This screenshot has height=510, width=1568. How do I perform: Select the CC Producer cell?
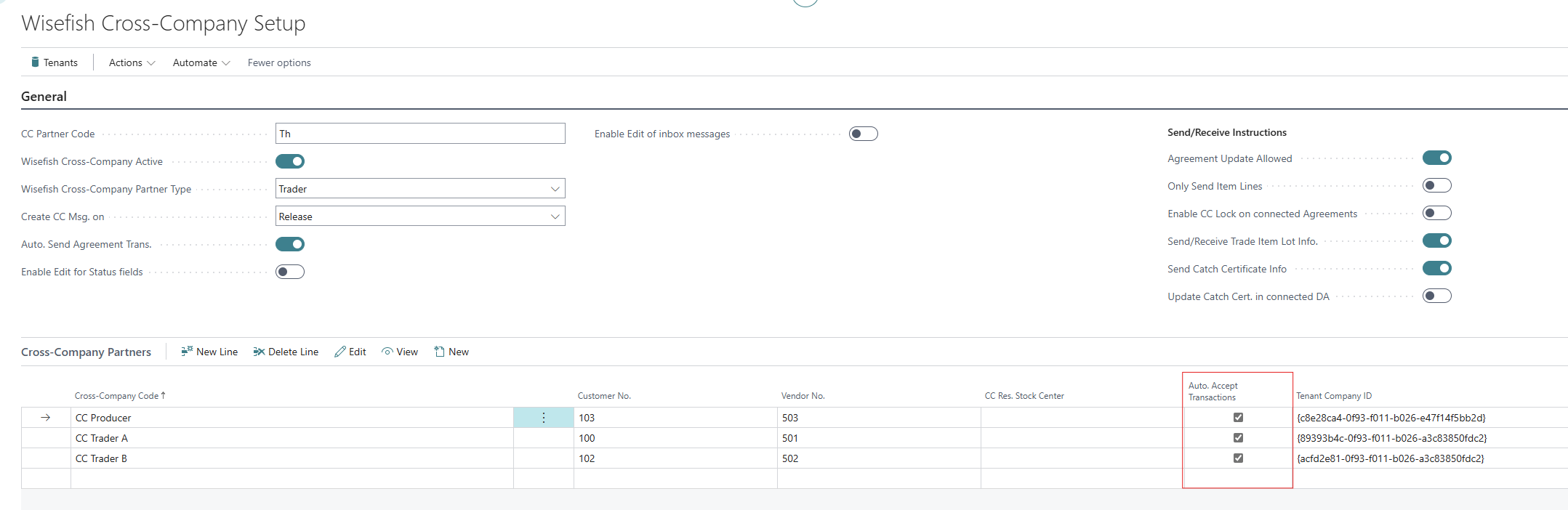[292, 418]
